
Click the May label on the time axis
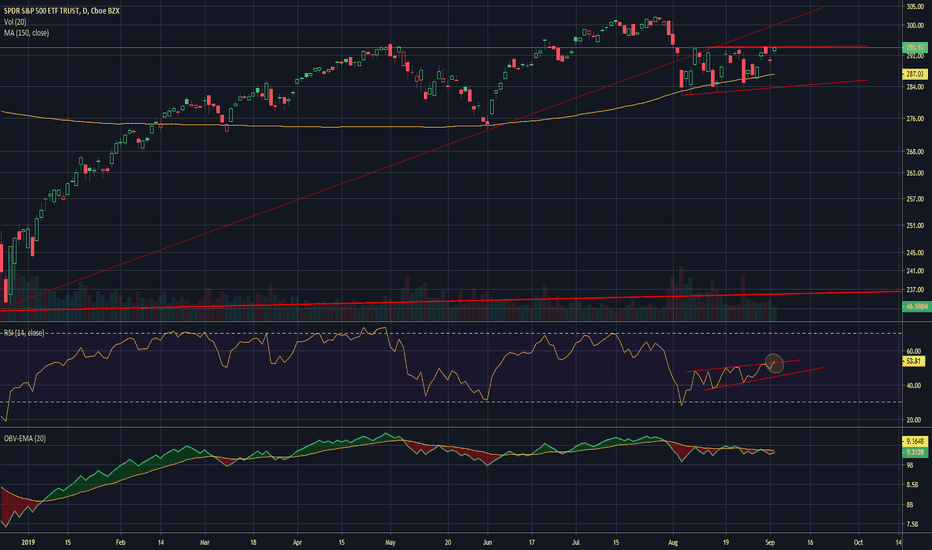pos(391,542)
